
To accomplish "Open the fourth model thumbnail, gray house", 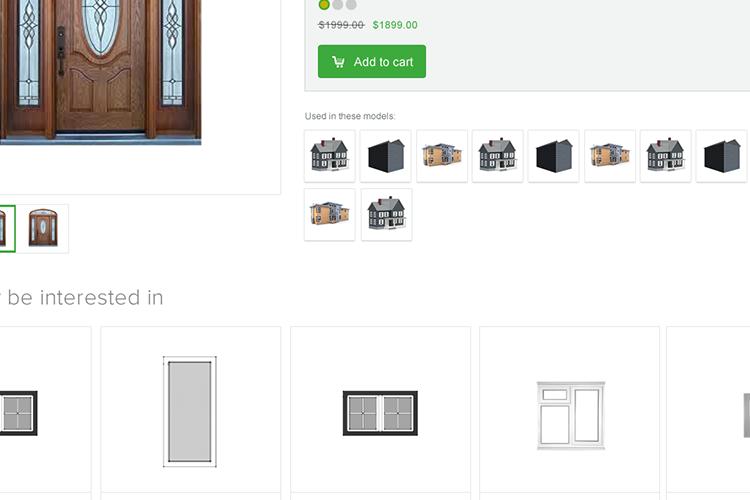I will click(497, 156).
